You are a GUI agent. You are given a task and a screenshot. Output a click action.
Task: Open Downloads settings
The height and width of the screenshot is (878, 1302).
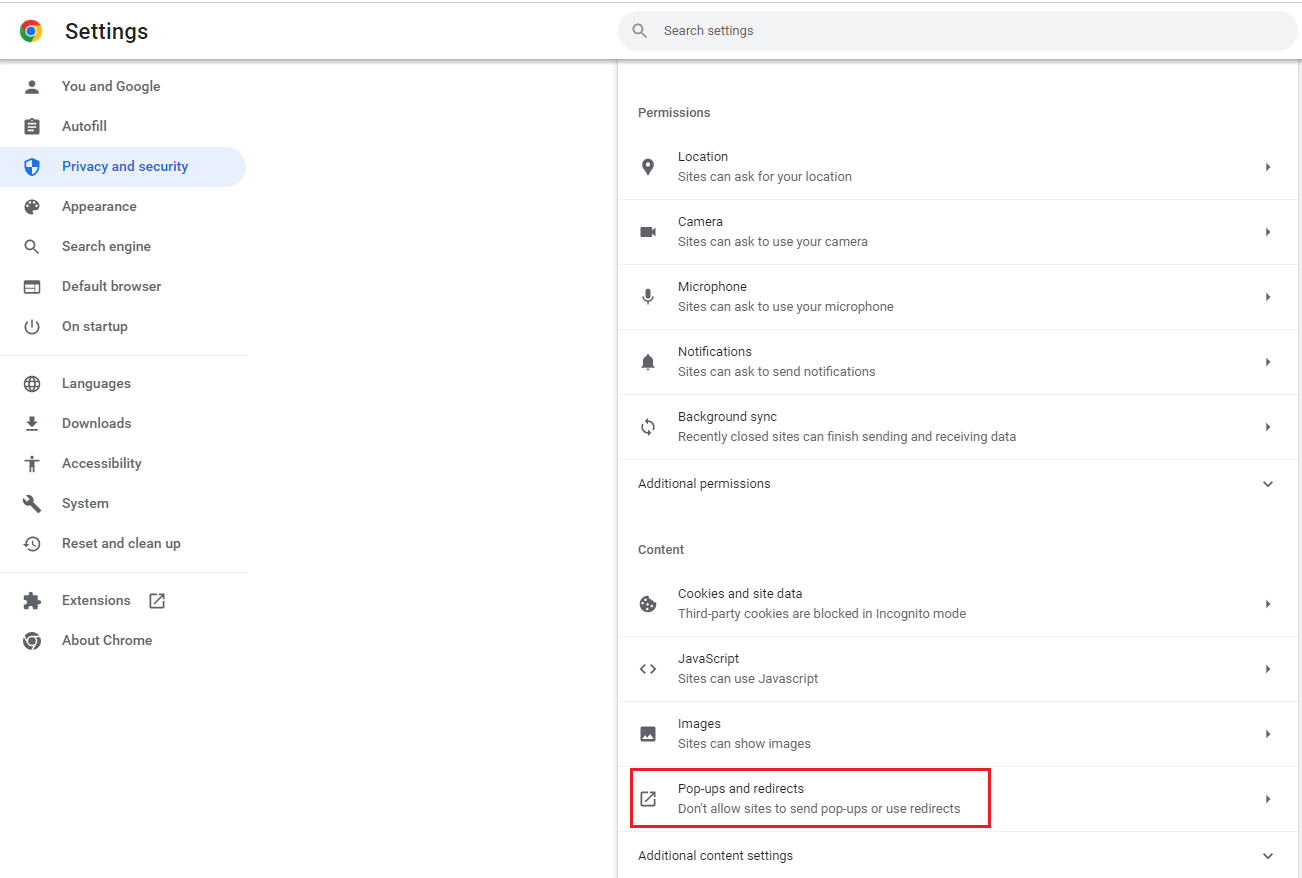(x=96, y=423)
